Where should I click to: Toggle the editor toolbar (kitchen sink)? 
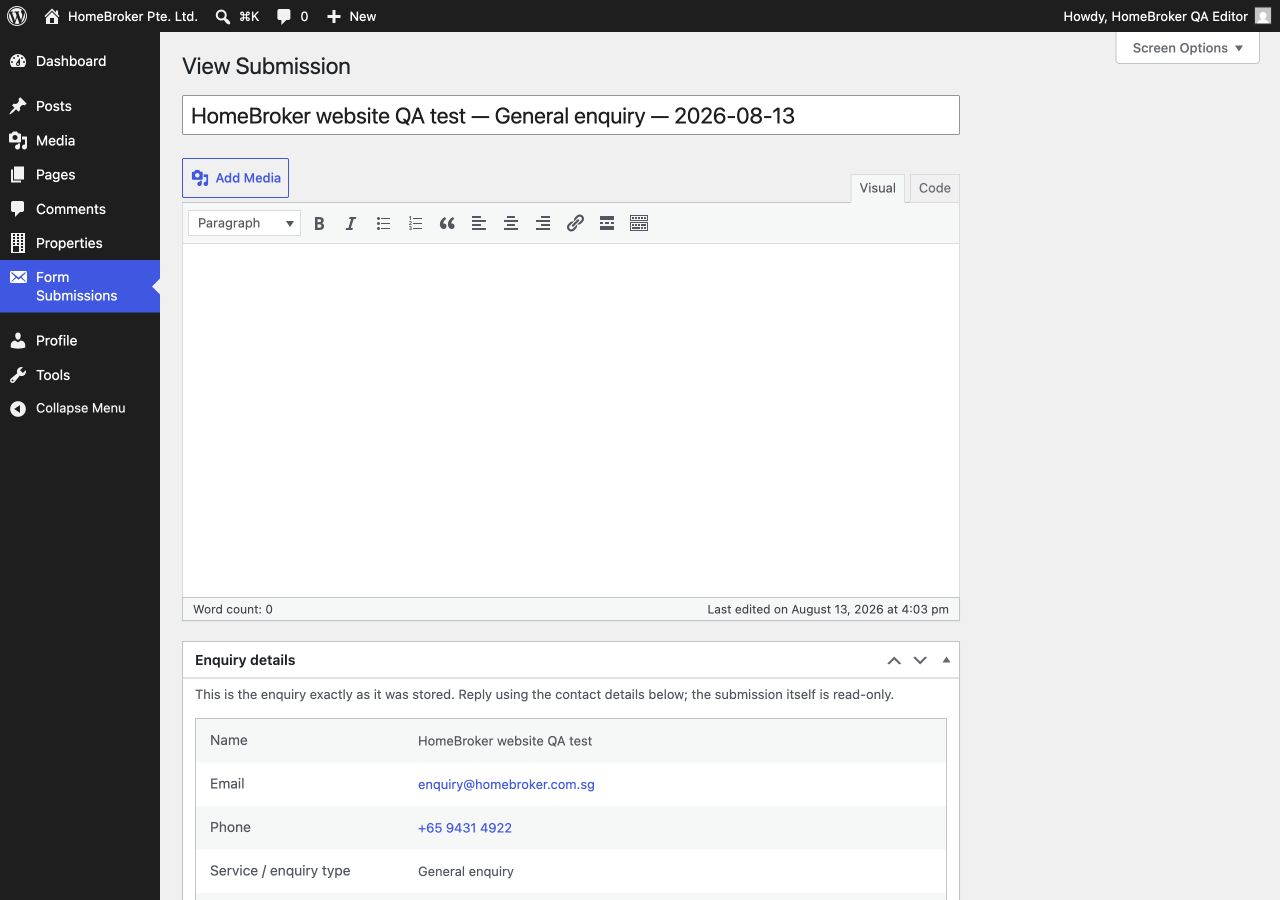point(639,223)
